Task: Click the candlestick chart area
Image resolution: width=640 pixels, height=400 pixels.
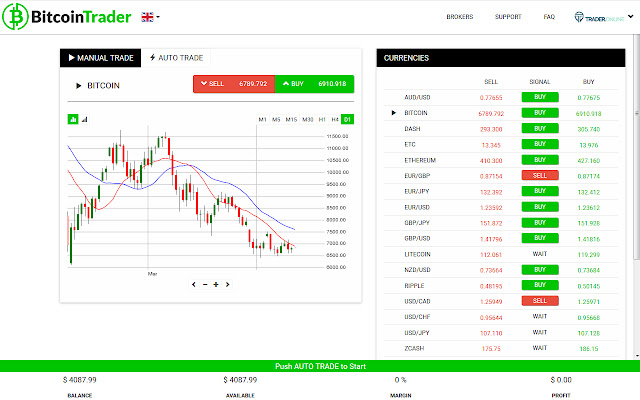Action: click(x=196, y=198)
